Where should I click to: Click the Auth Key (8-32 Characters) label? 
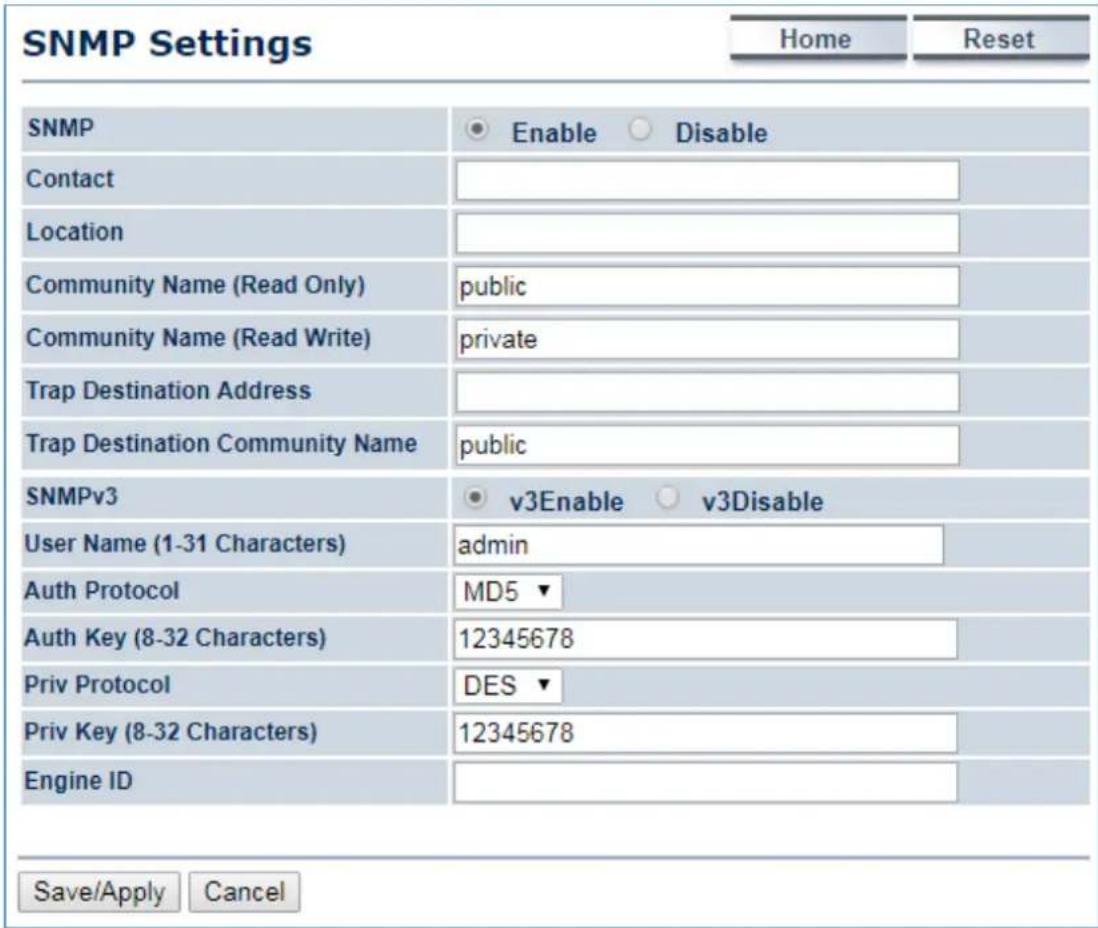coord(175,637)
